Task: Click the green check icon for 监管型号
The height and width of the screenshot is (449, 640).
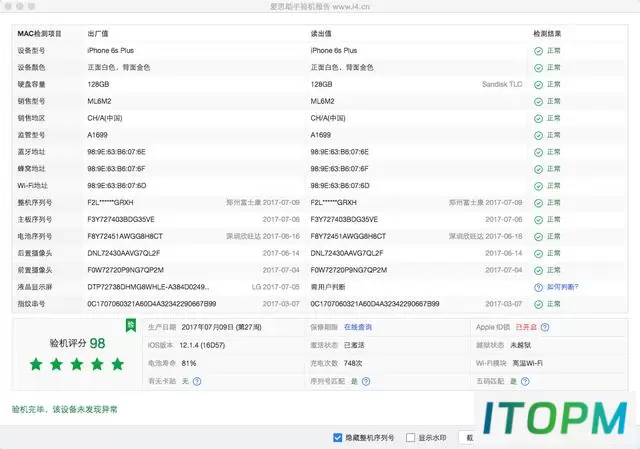Action: tap(538, 136)
